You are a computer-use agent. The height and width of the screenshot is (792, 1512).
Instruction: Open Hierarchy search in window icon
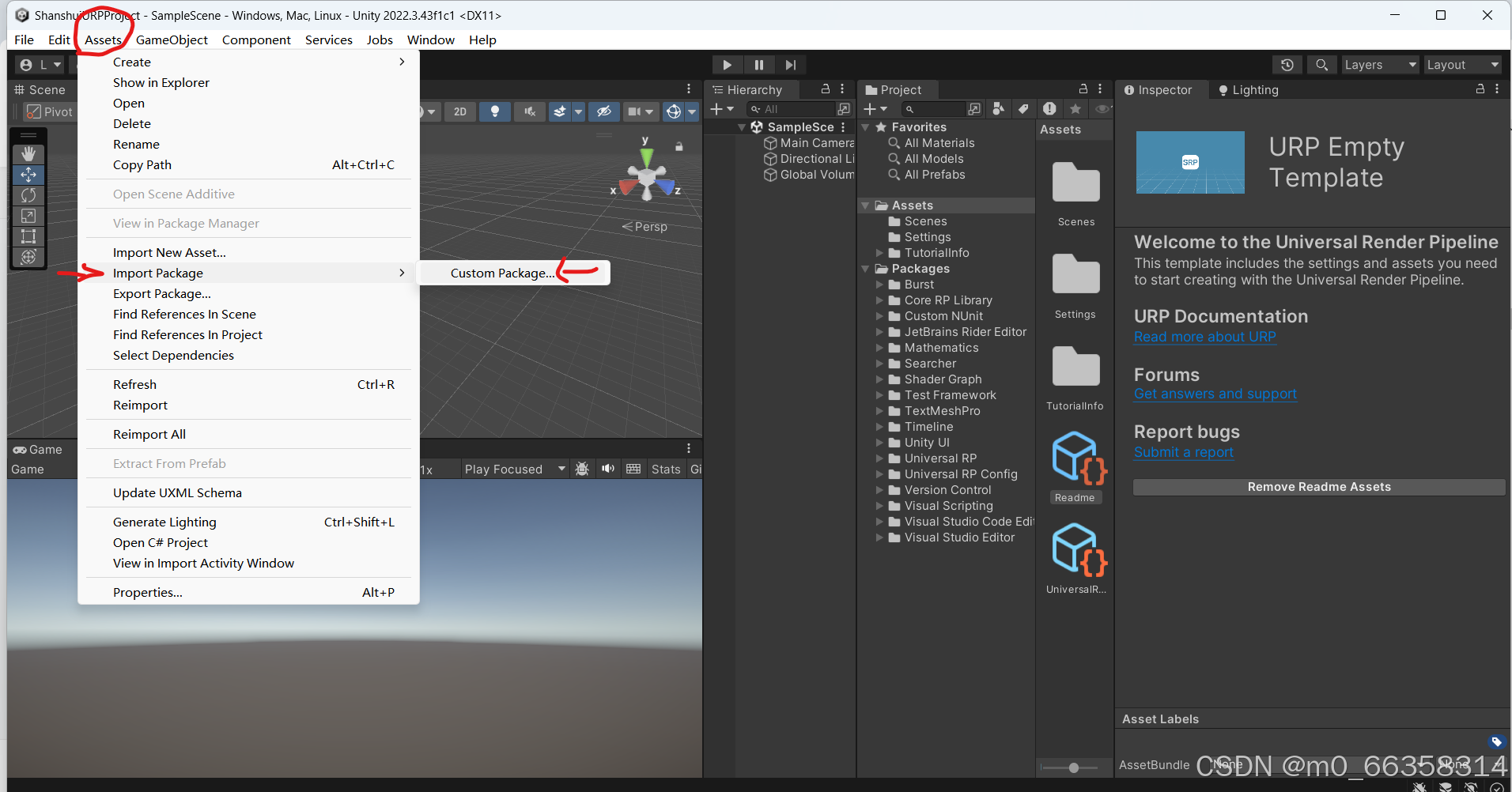844,109
